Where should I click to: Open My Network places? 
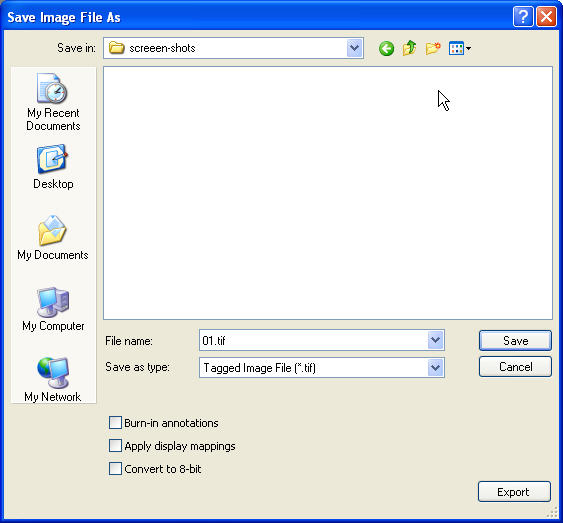coord(53,380)
